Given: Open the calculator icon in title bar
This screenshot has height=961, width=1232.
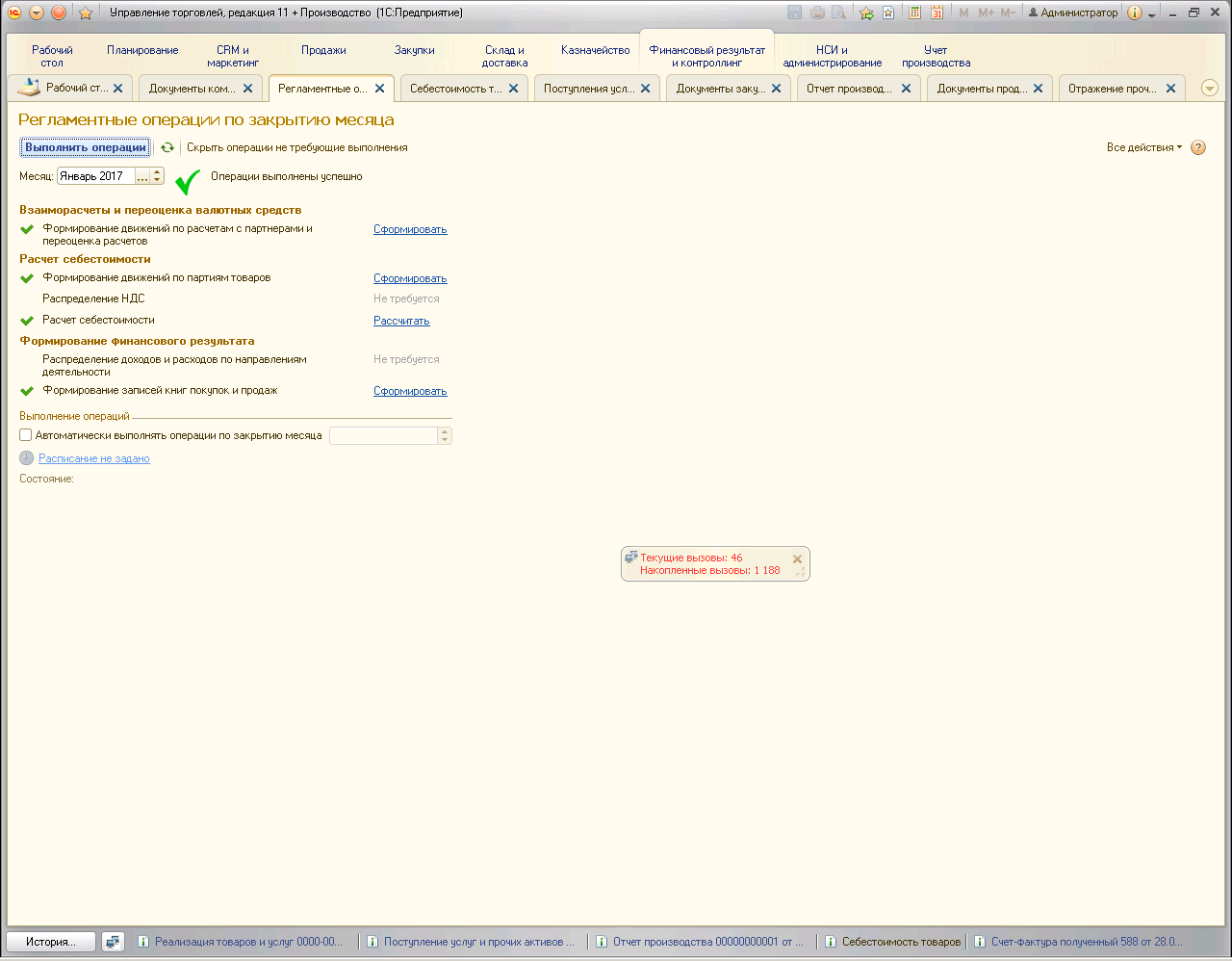Looking at the screenshot, I should [x=914, y=13].
